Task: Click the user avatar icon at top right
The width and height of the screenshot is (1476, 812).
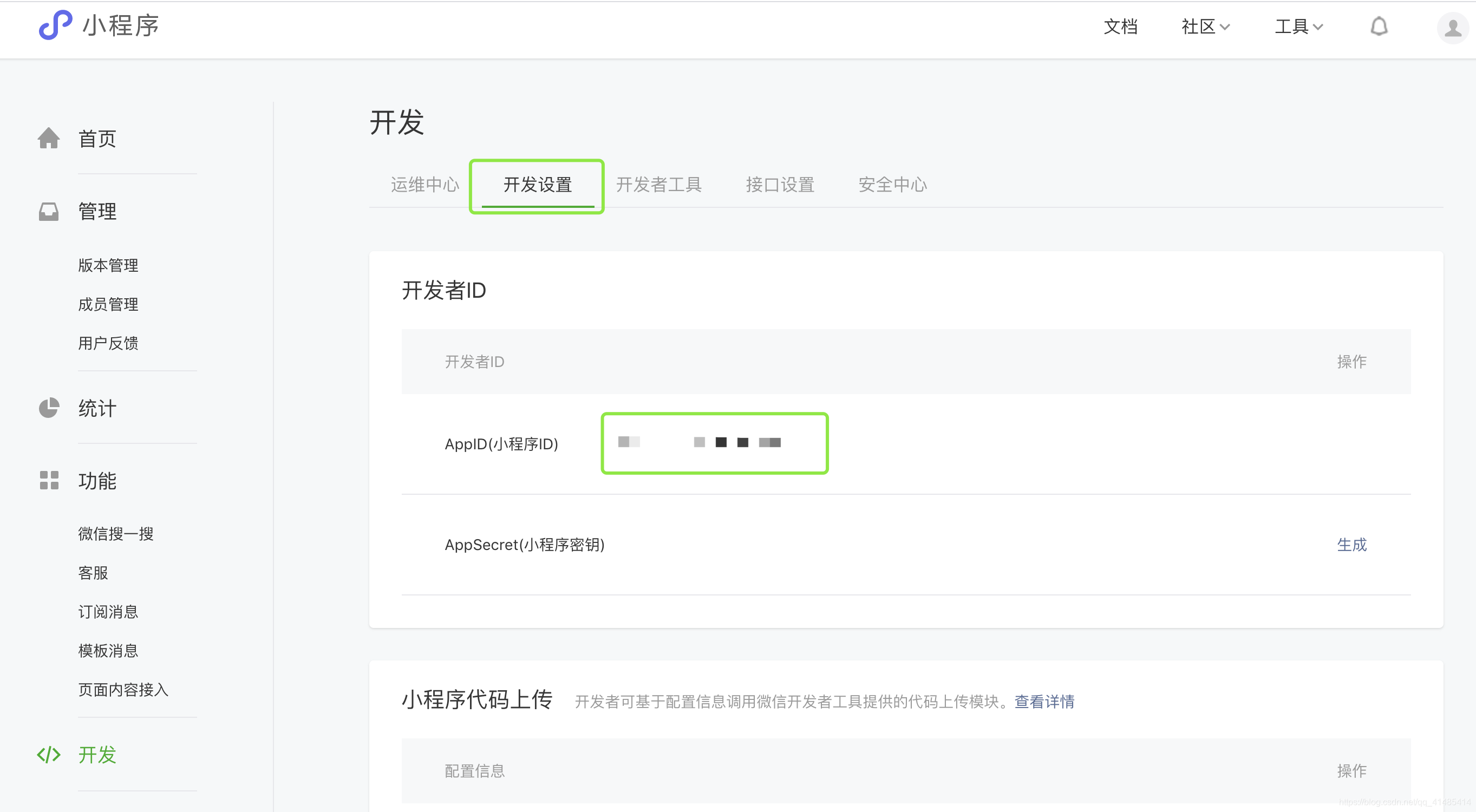Action: click(x=1453, y=27)
